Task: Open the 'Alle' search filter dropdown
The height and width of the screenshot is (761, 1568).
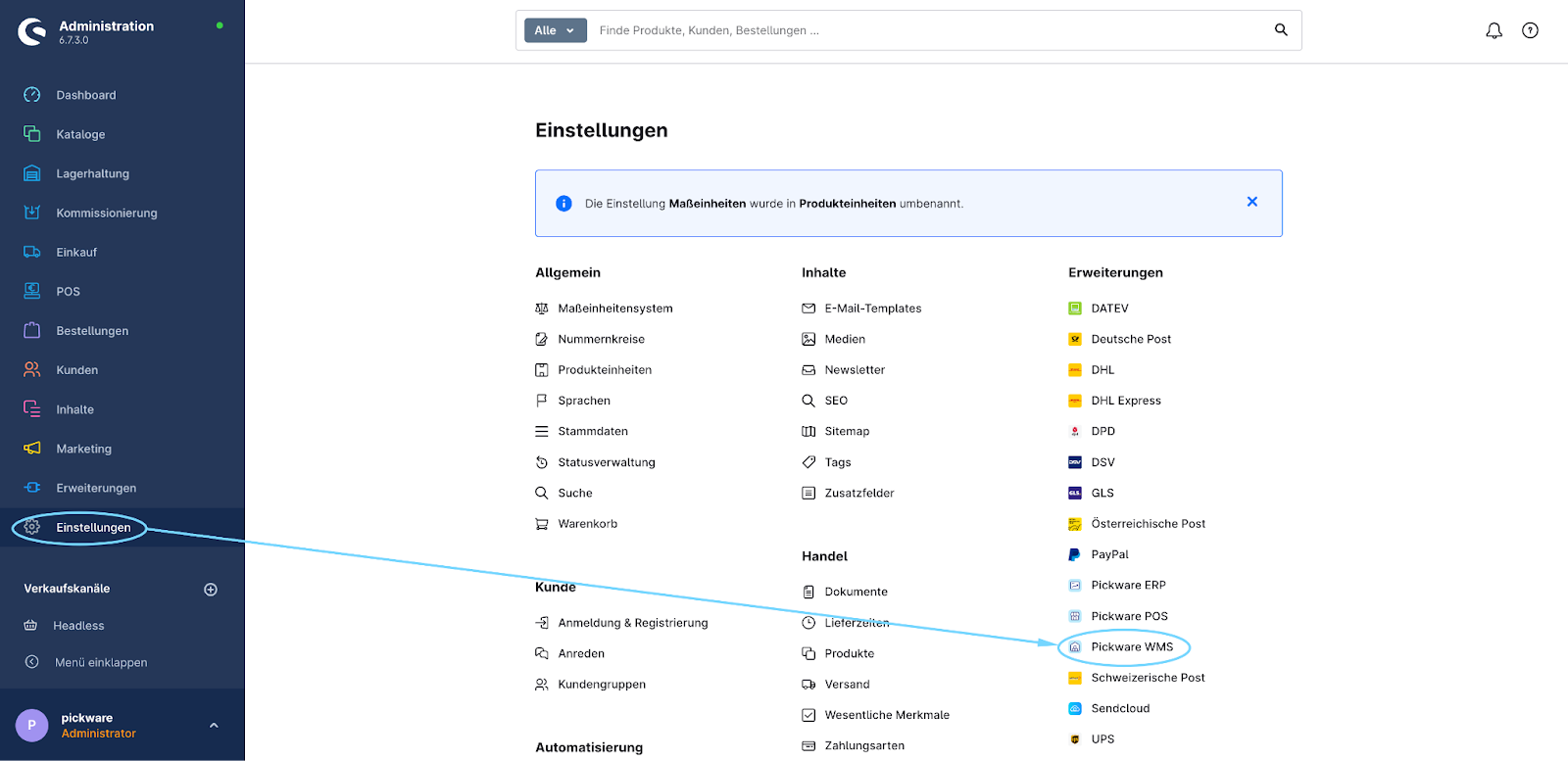Action: [x=555, y=30]
